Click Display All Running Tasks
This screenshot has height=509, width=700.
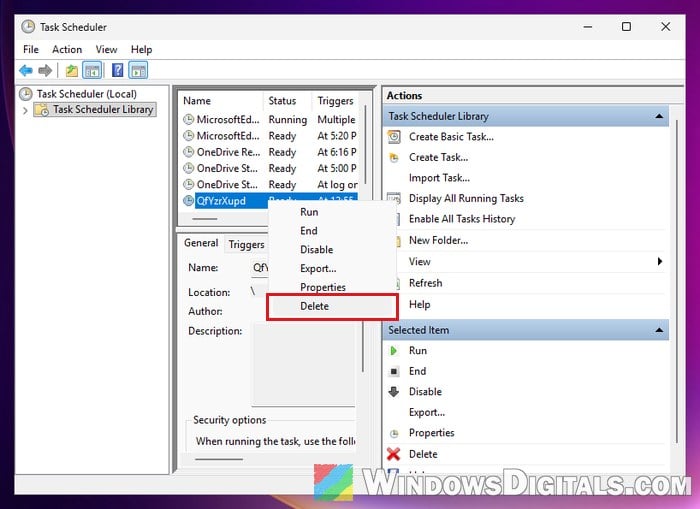click(x=466, y=198)
